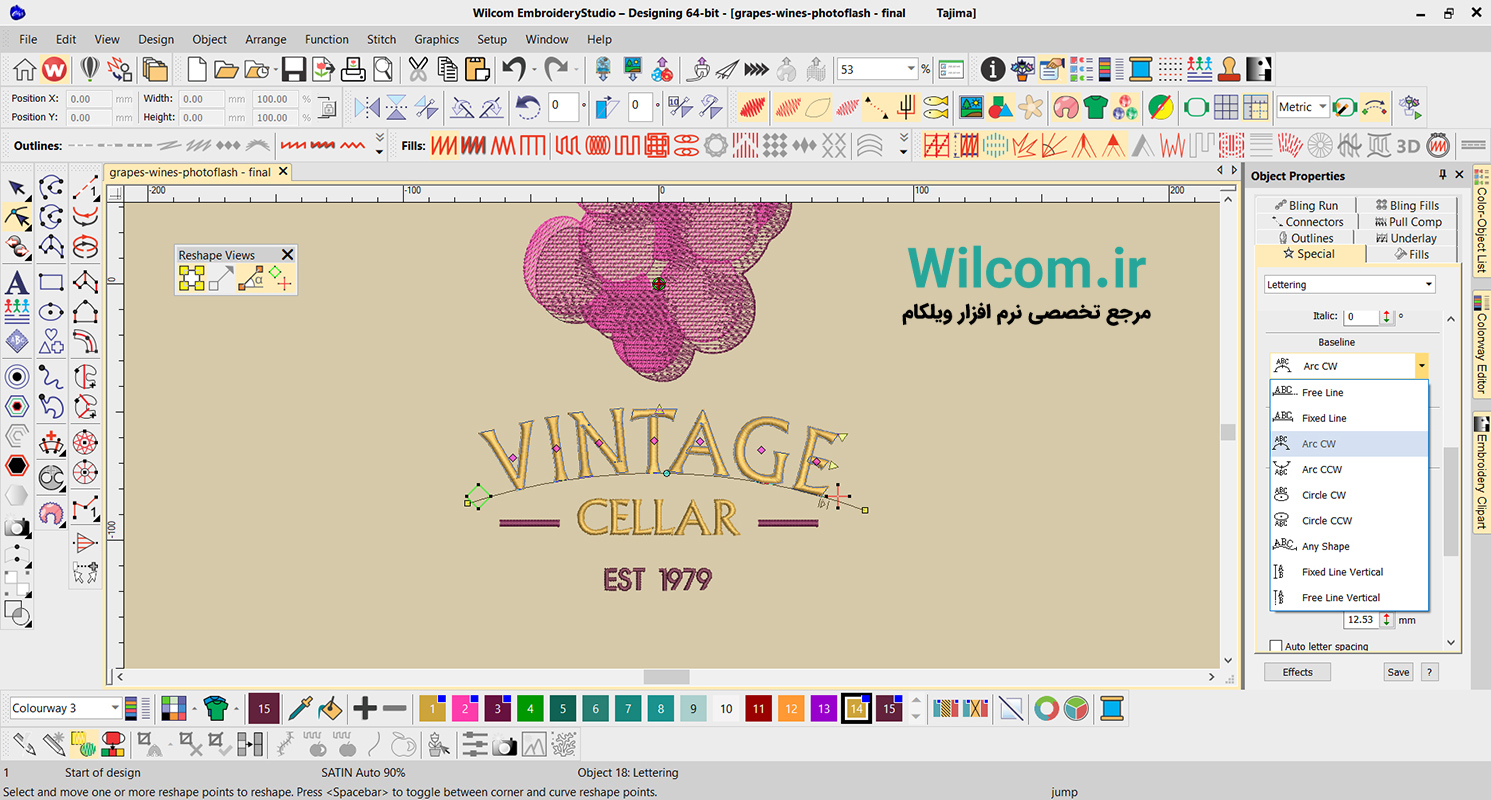Select the Lettering 'A' tool
The image size is (1491, 800).
(17, 283)
